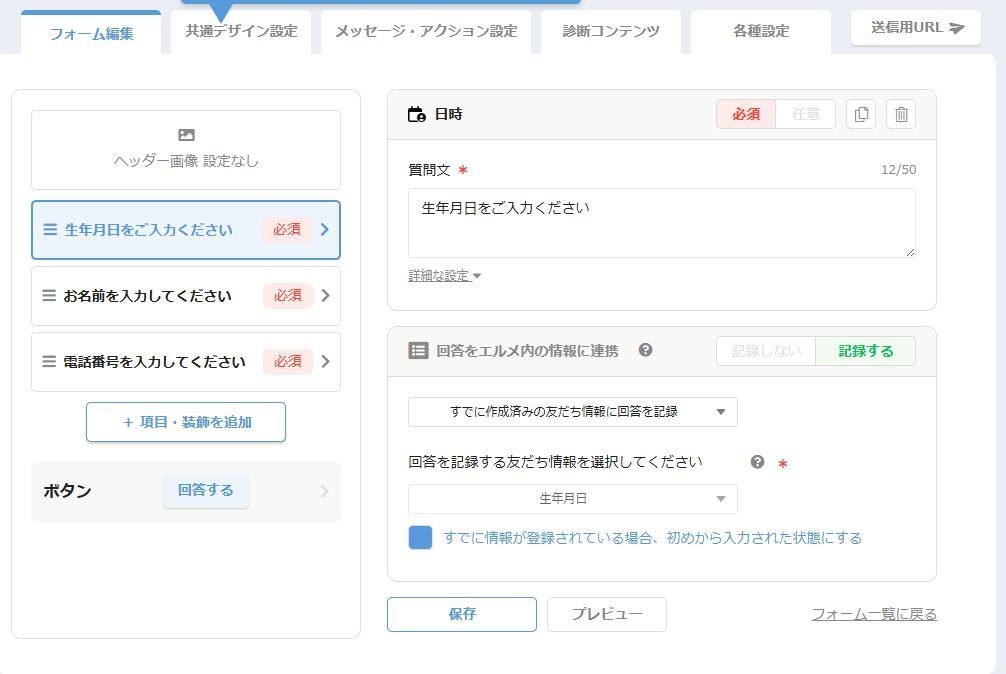Image resolution: width=1006 pixels, height=674 pixels.
Task: Click the send arrow icon on 送信用URL
Action: point(957,28)
